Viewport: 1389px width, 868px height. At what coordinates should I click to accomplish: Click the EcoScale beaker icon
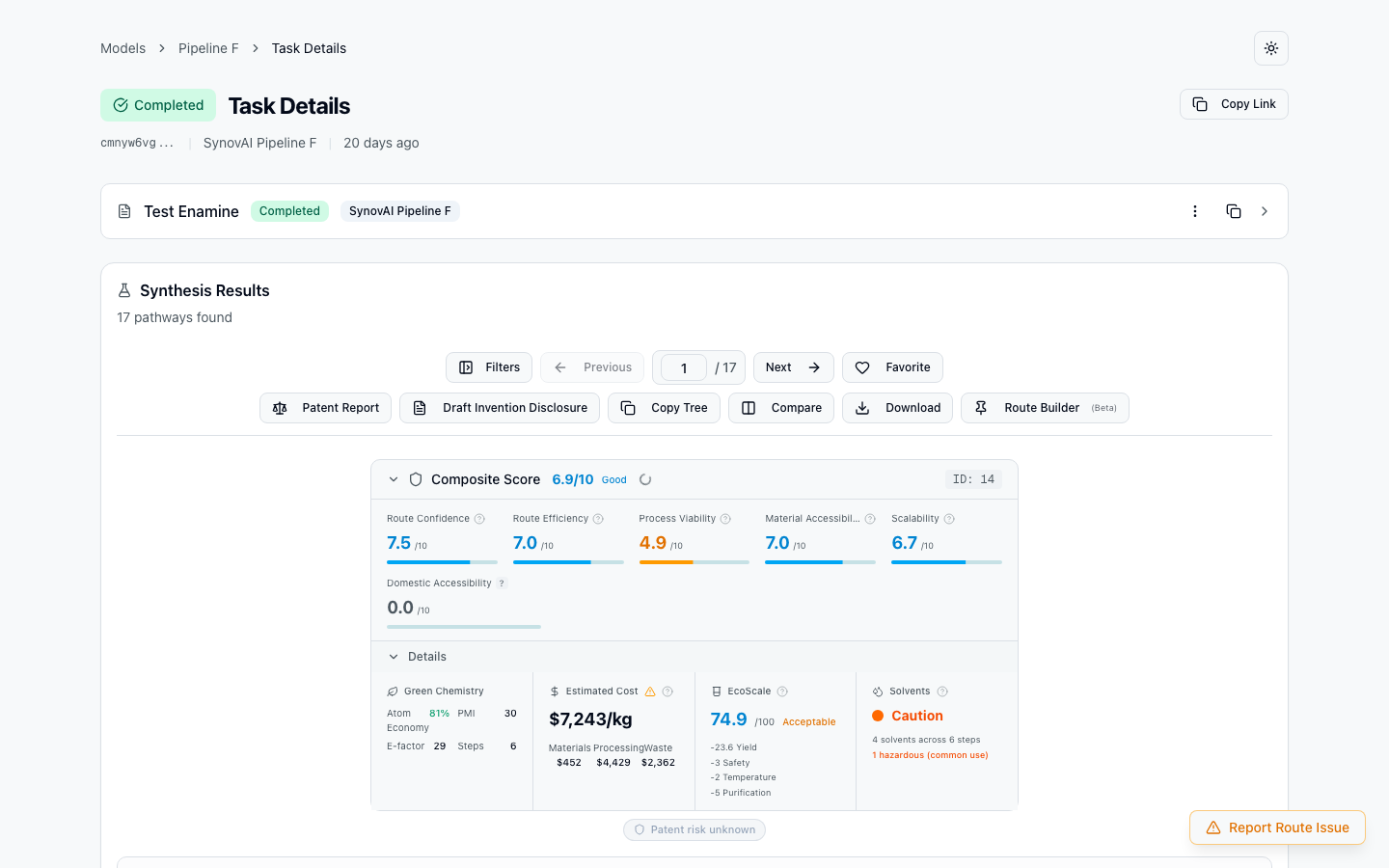click(717, 692)
